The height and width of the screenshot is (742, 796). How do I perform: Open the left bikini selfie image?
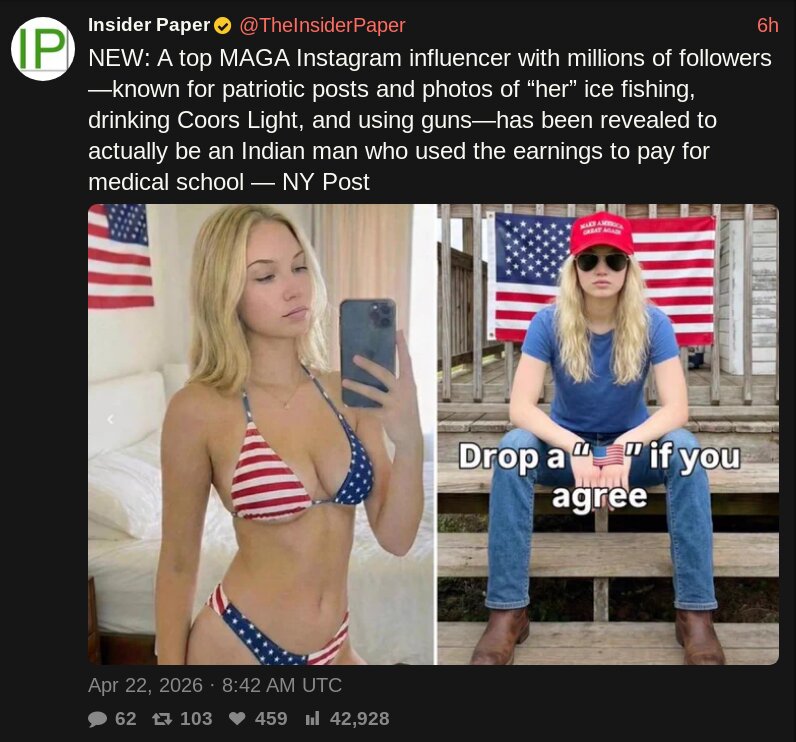pos(262,434)
